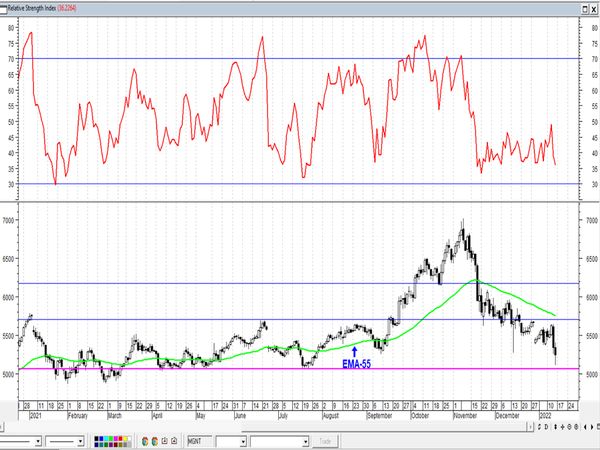600x450 pixels.
Task: Click the first colorful round icon in the bottom toolbar
Action: (145, 441)
